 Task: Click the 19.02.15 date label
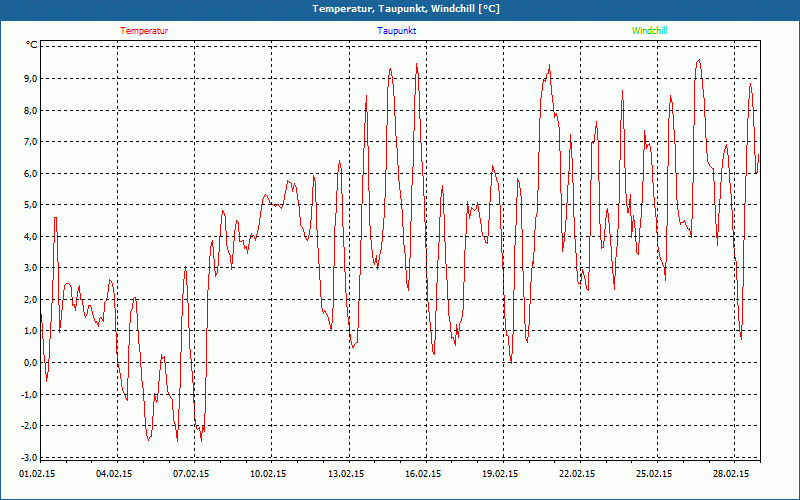[501, 474]
